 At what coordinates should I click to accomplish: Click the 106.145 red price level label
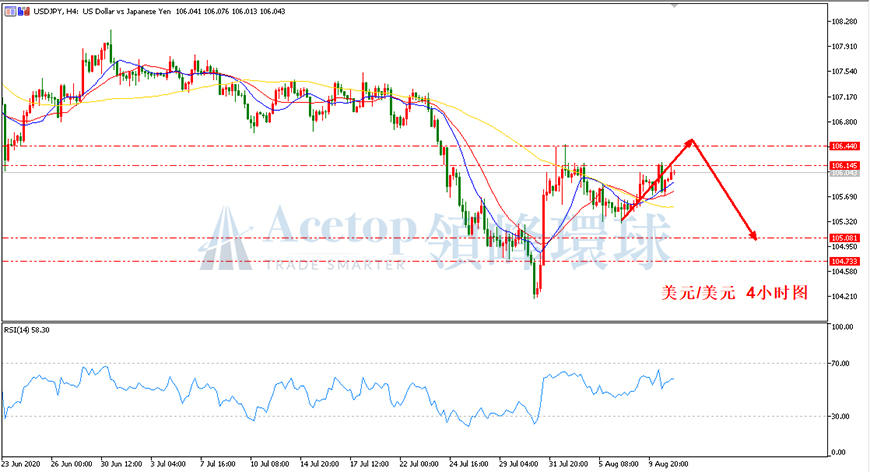pyautogui.click(x=844, y=165)
